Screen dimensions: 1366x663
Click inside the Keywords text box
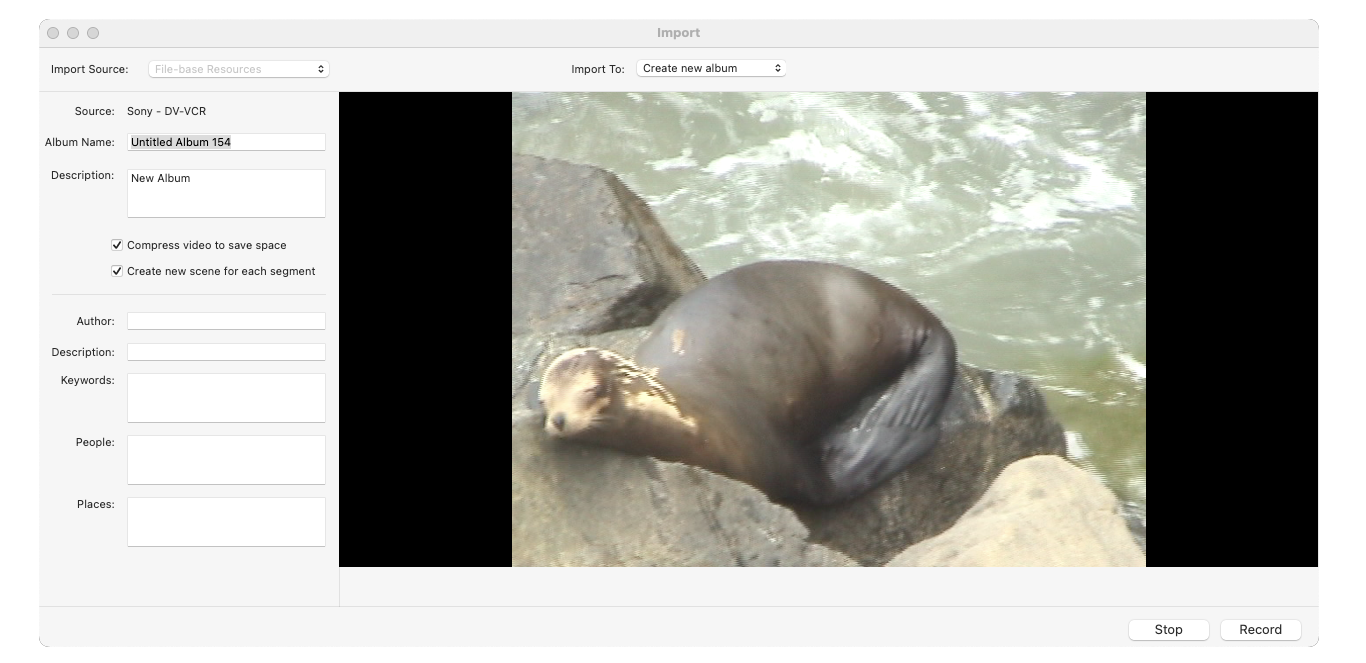225,397
